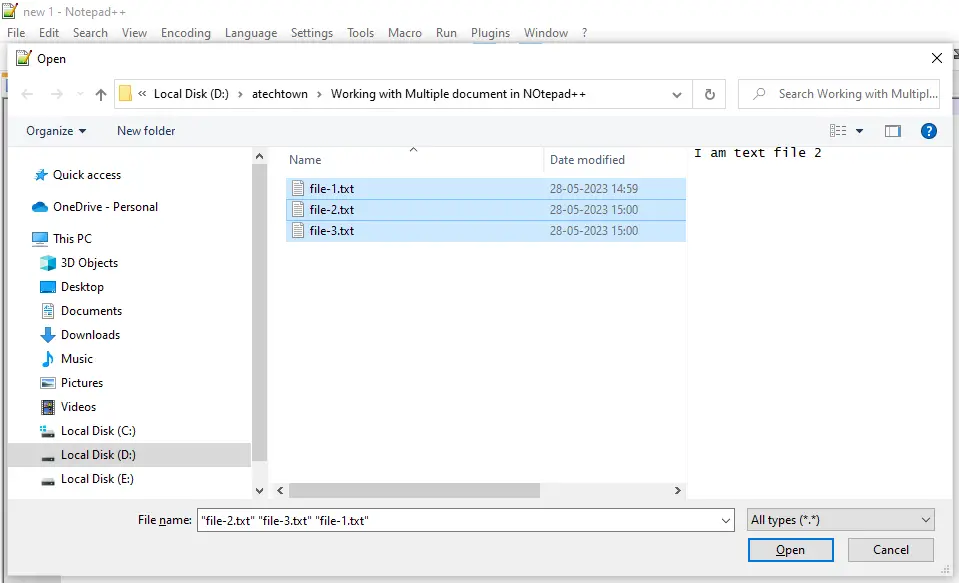Click the Open button
Screen dimensions: 959x583
click(790, 550)
